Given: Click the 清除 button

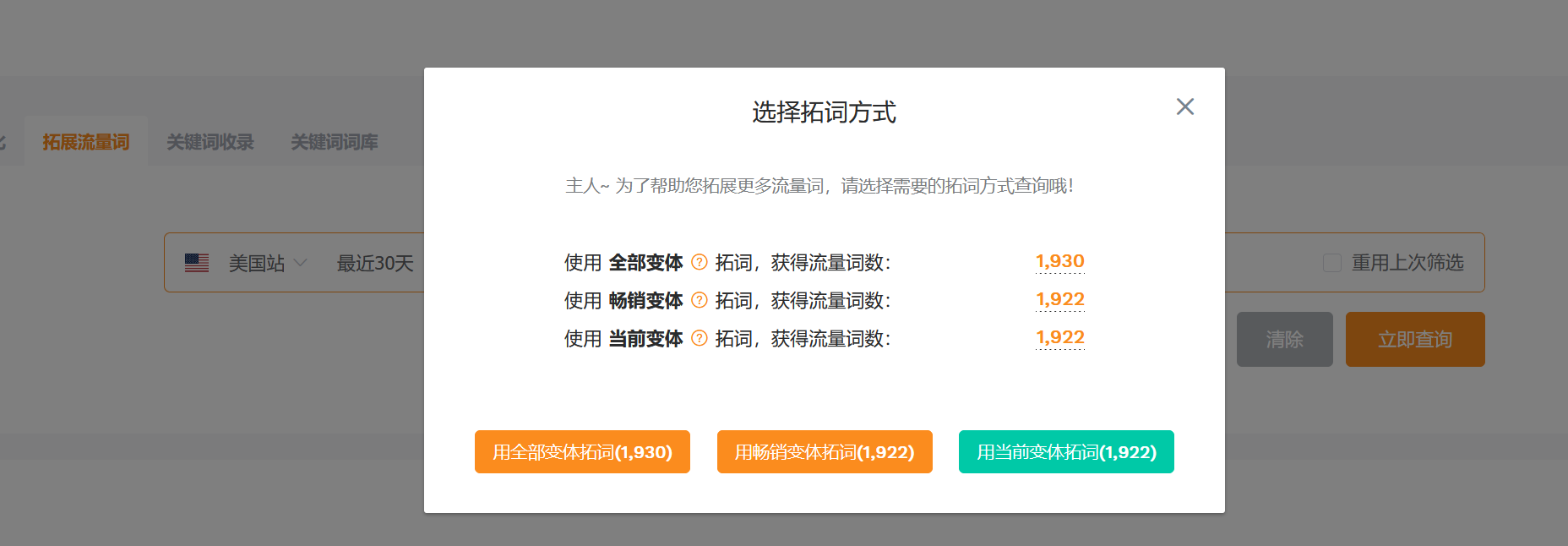Looking at the screenshot, I should 1285,339.
